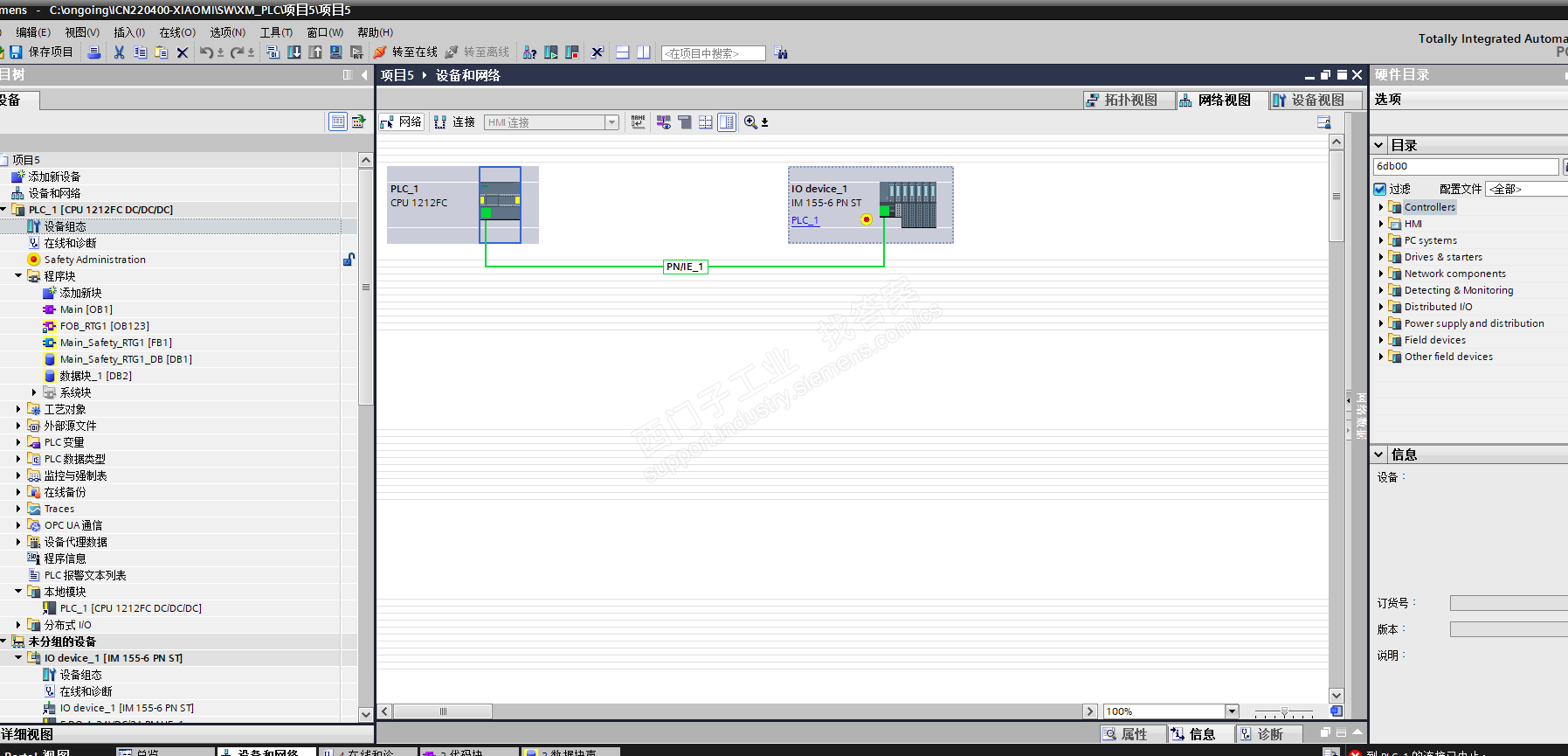Click the search-in-project binoculars icon

pos(781,53)
